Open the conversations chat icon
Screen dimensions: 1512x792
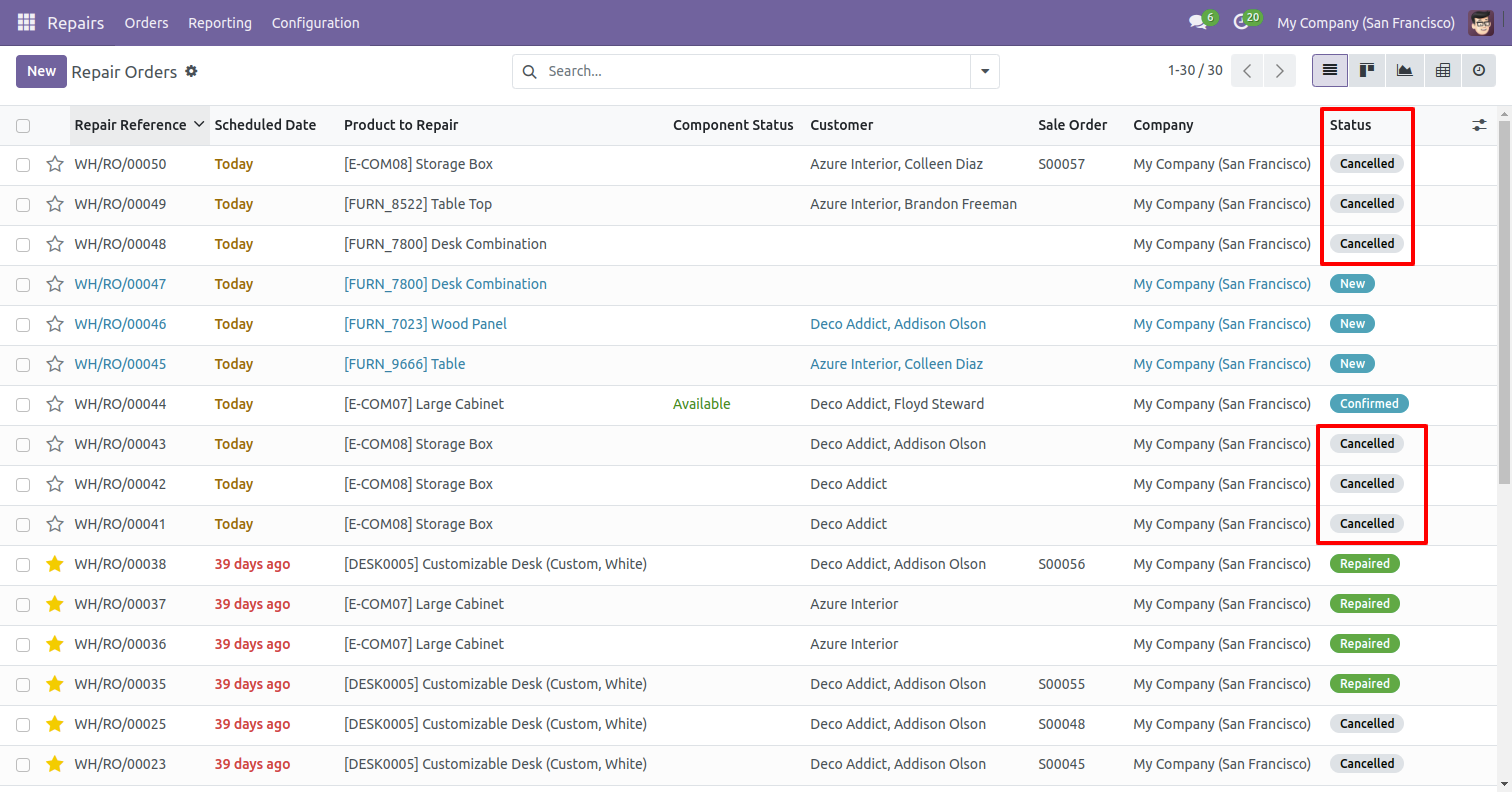click(x=1197, y=22)
